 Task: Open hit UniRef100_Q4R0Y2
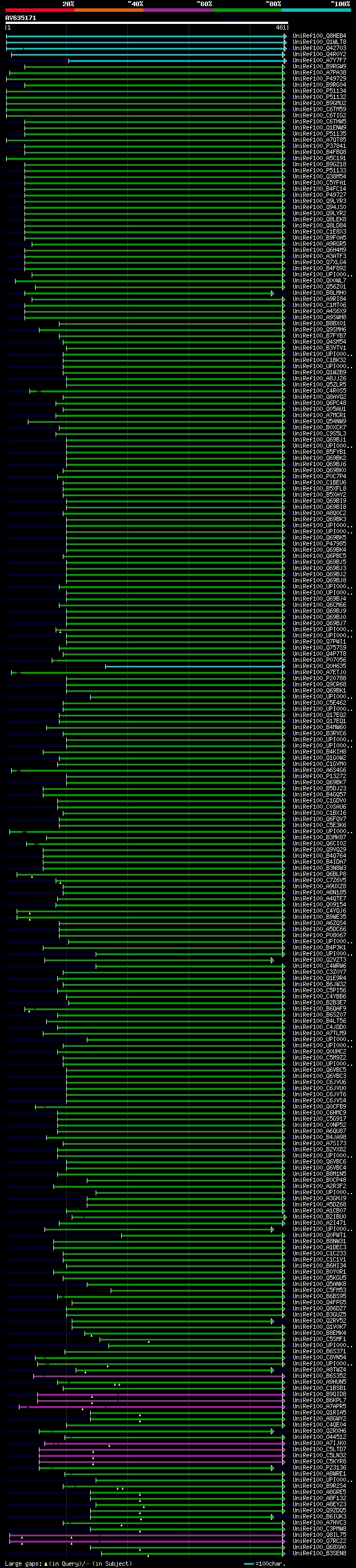(x=319, y=54)
